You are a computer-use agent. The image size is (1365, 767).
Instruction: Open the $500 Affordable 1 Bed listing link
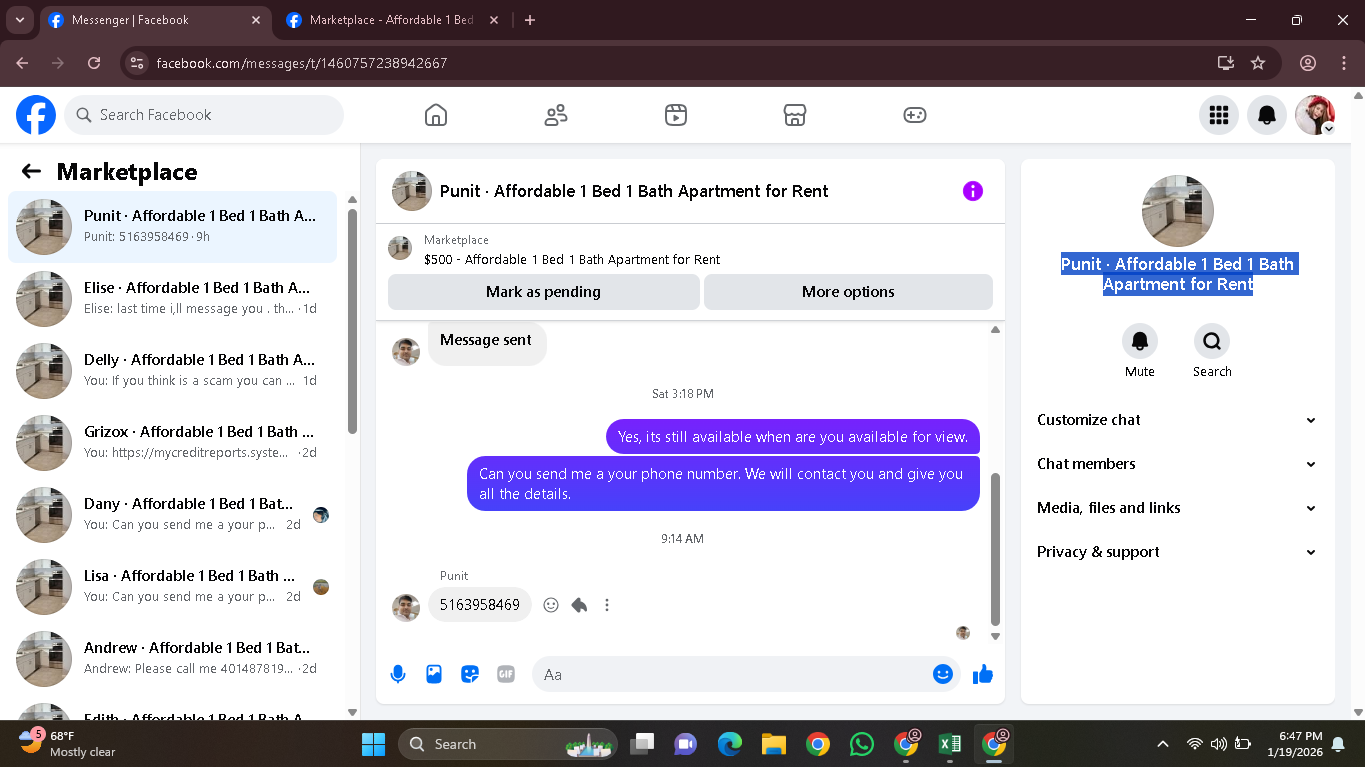coord(572,259)
